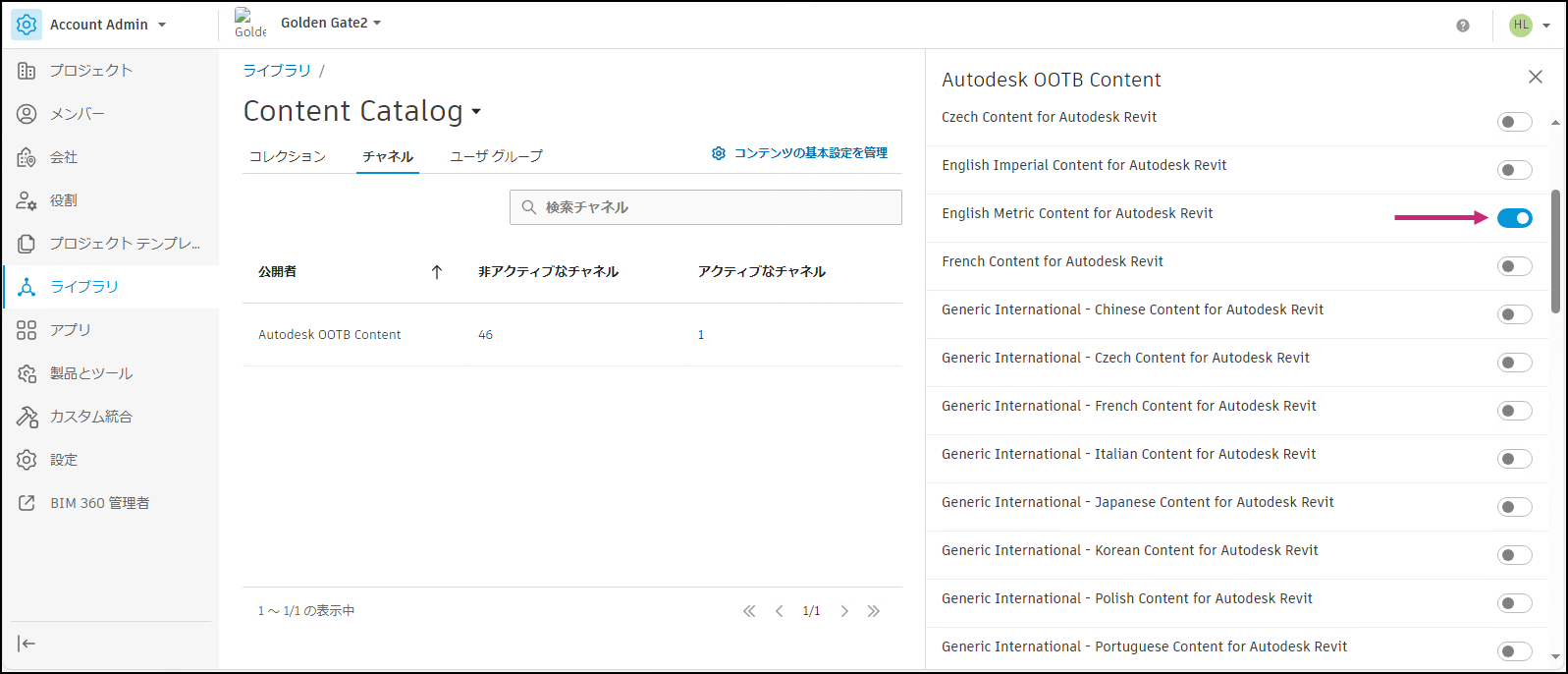Viewport: 1568px width, 674px height.
Task: Click the channel list vertical scrollbar thumb
Action: [x=1555, y=252]
